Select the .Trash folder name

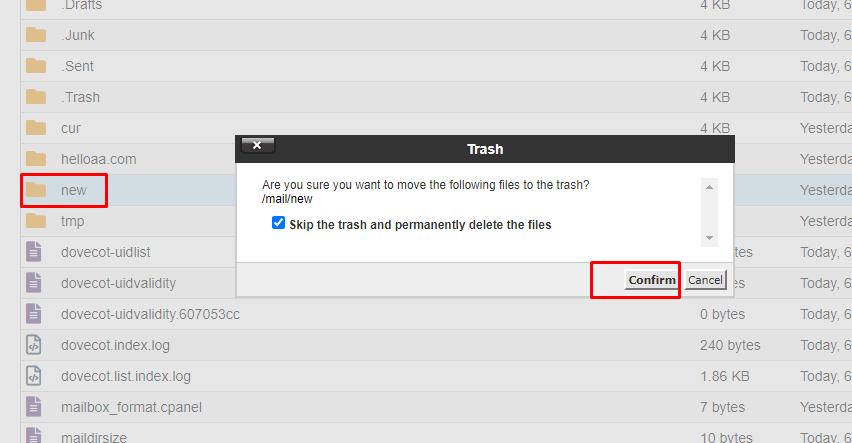click(80, 97)
